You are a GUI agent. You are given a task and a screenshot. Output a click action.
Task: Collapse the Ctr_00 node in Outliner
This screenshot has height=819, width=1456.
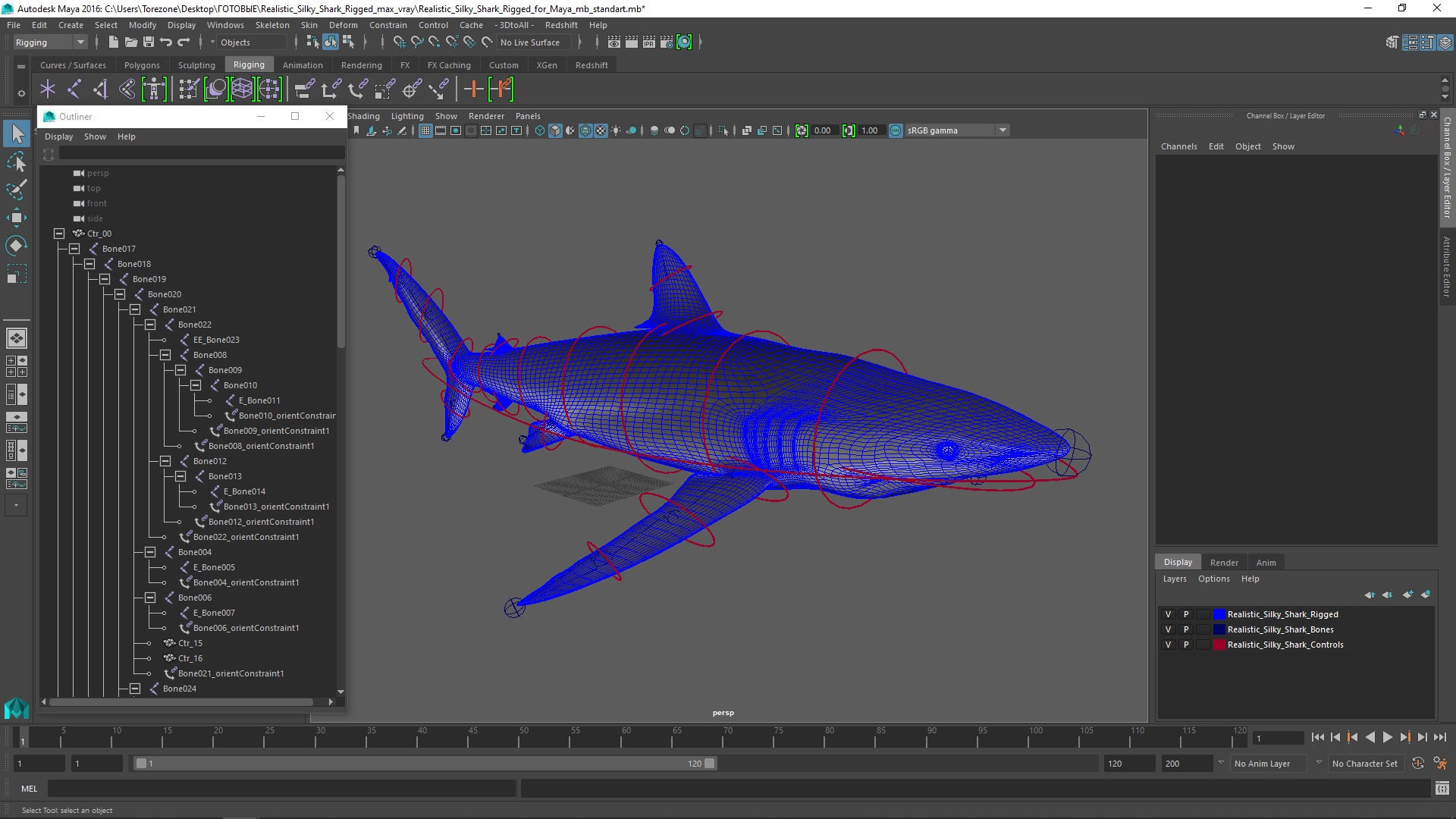(59, 234)
